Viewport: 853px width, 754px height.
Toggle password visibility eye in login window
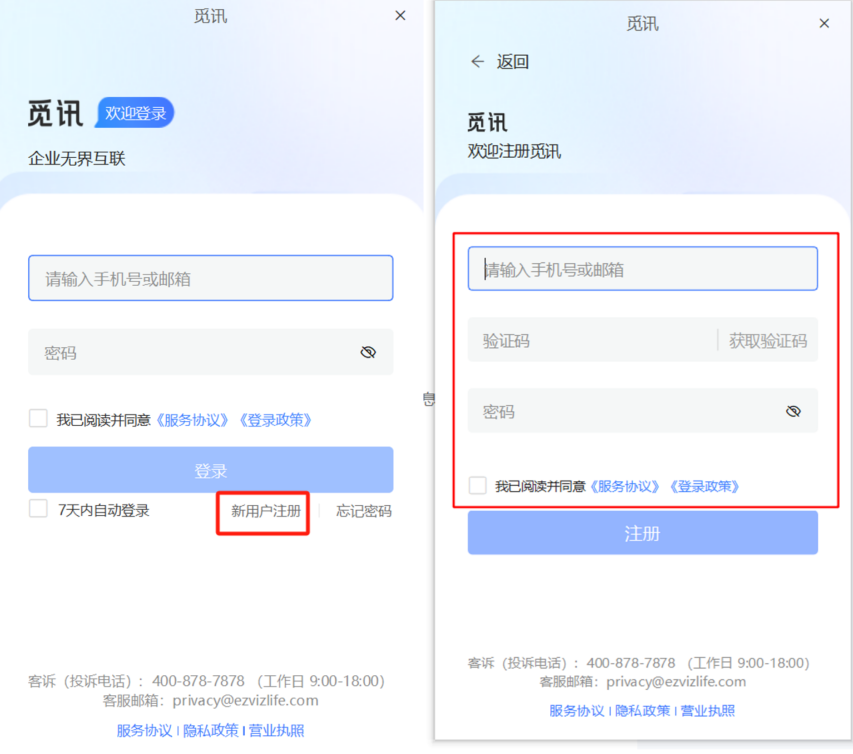368,353
